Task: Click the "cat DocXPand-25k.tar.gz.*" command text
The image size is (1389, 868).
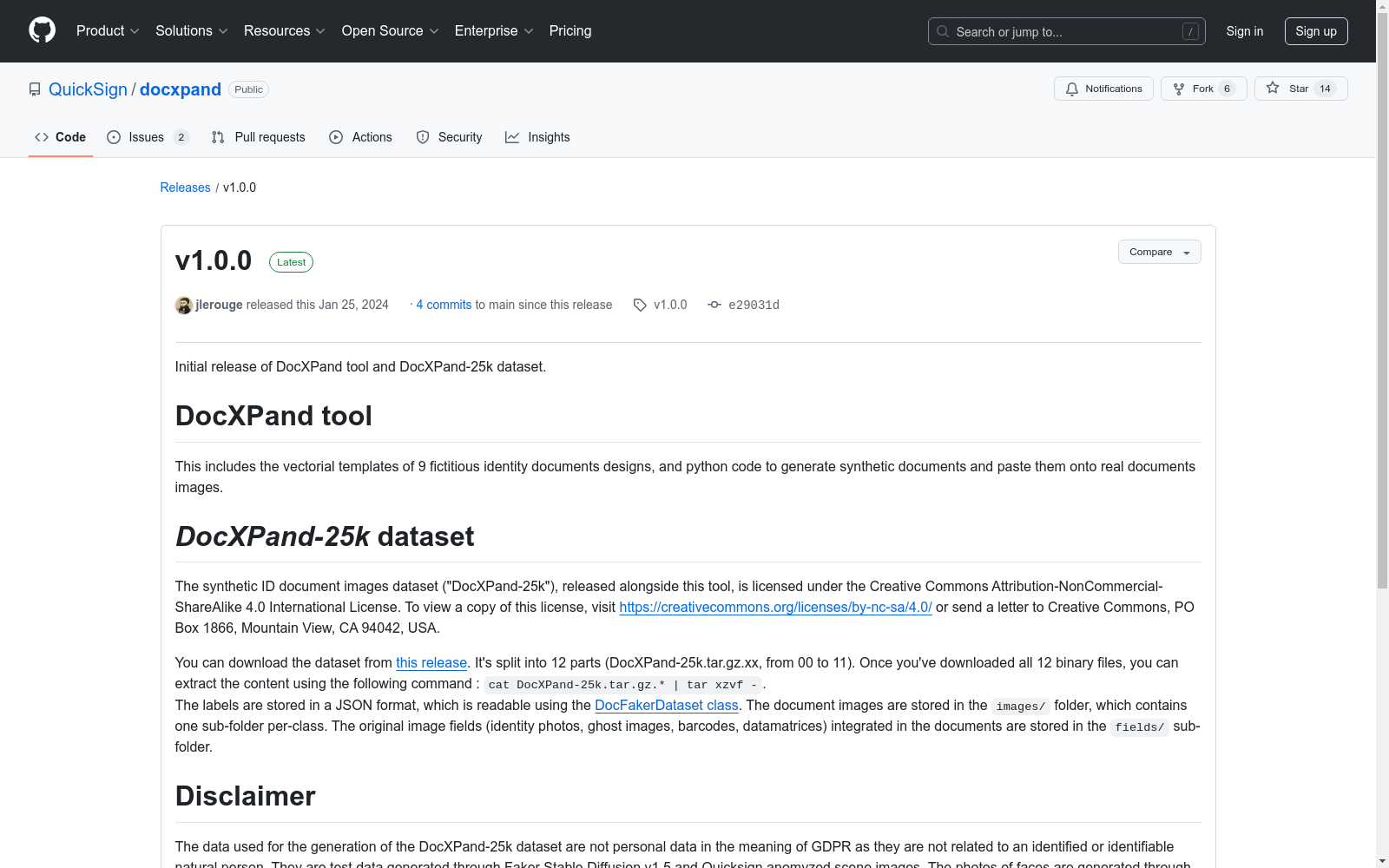Action: tap(622, 685)
